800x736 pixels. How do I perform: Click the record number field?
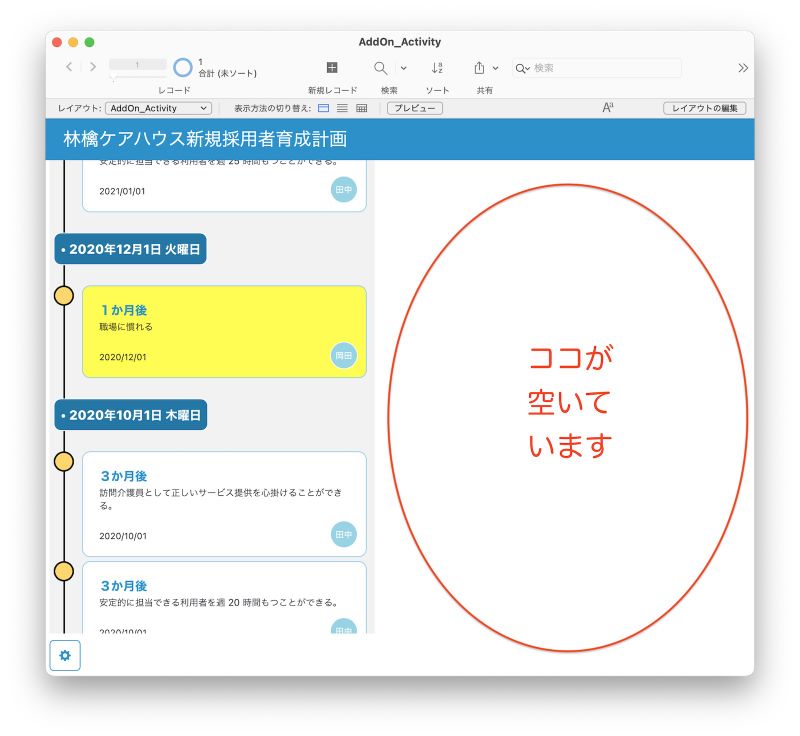[x=138, y=64]
